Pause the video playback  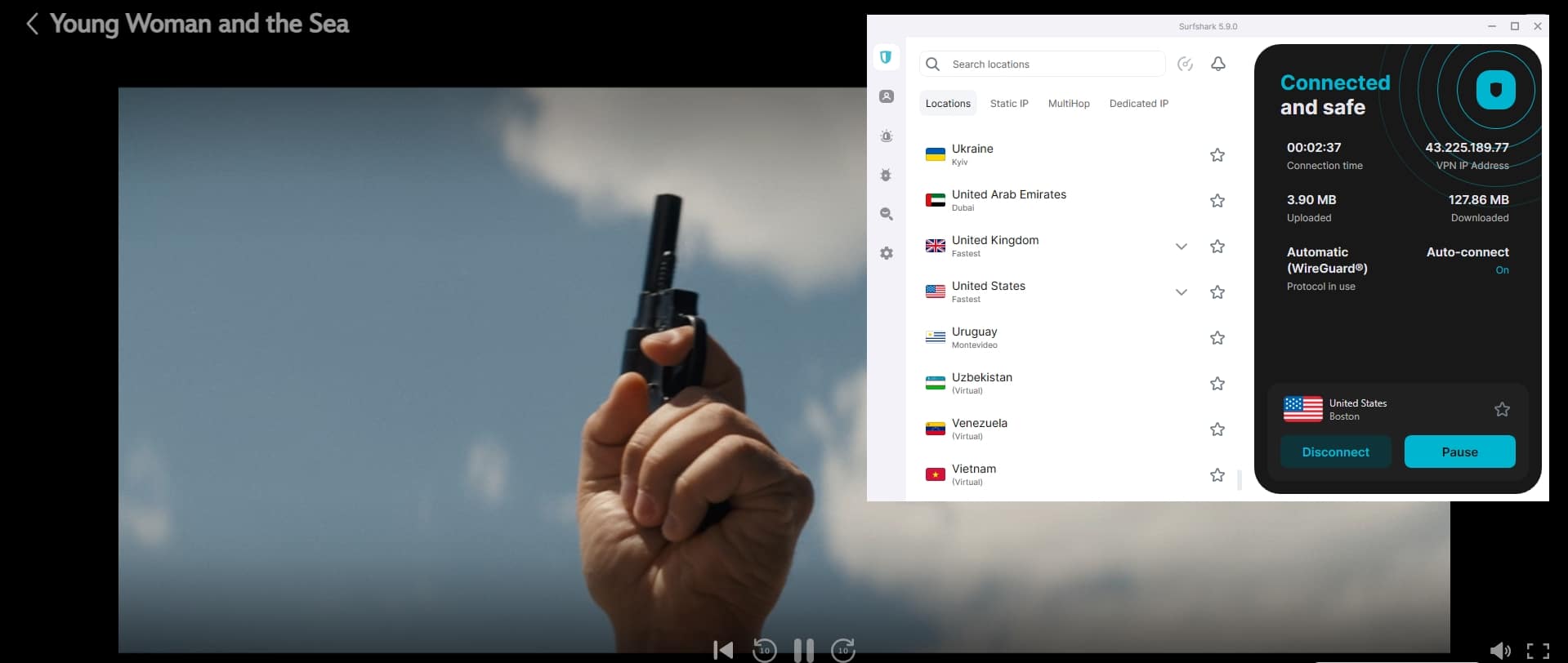803,650
